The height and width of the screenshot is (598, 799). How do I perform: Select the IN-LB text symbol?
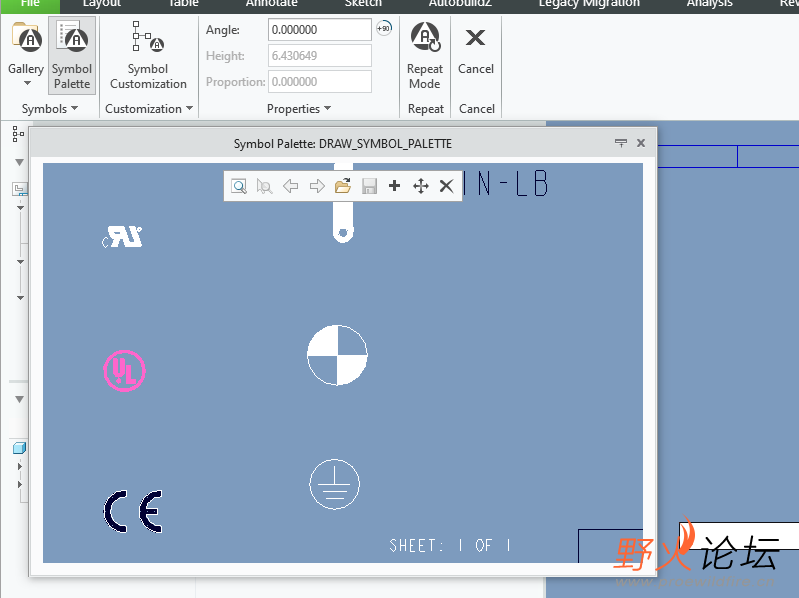tap(505, 184)
